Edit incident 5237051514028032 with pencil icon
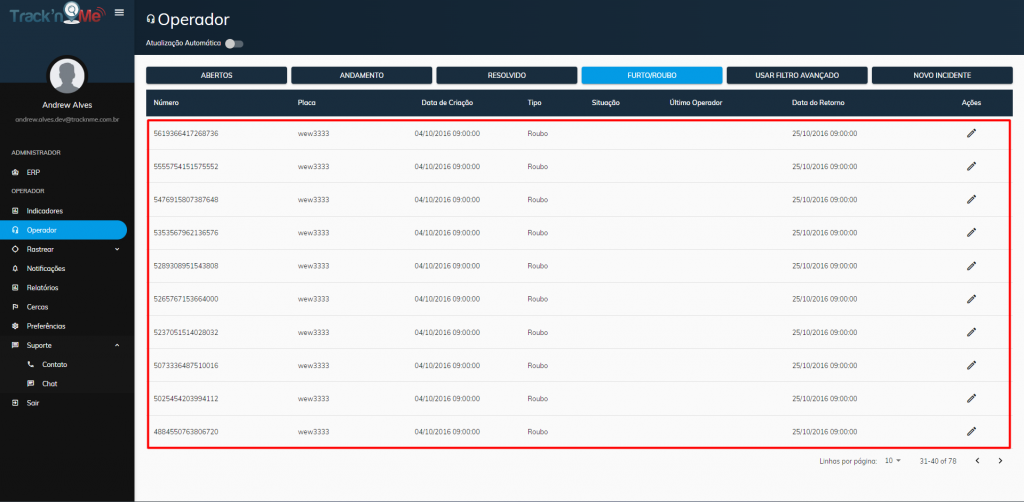 coord(971,332)
